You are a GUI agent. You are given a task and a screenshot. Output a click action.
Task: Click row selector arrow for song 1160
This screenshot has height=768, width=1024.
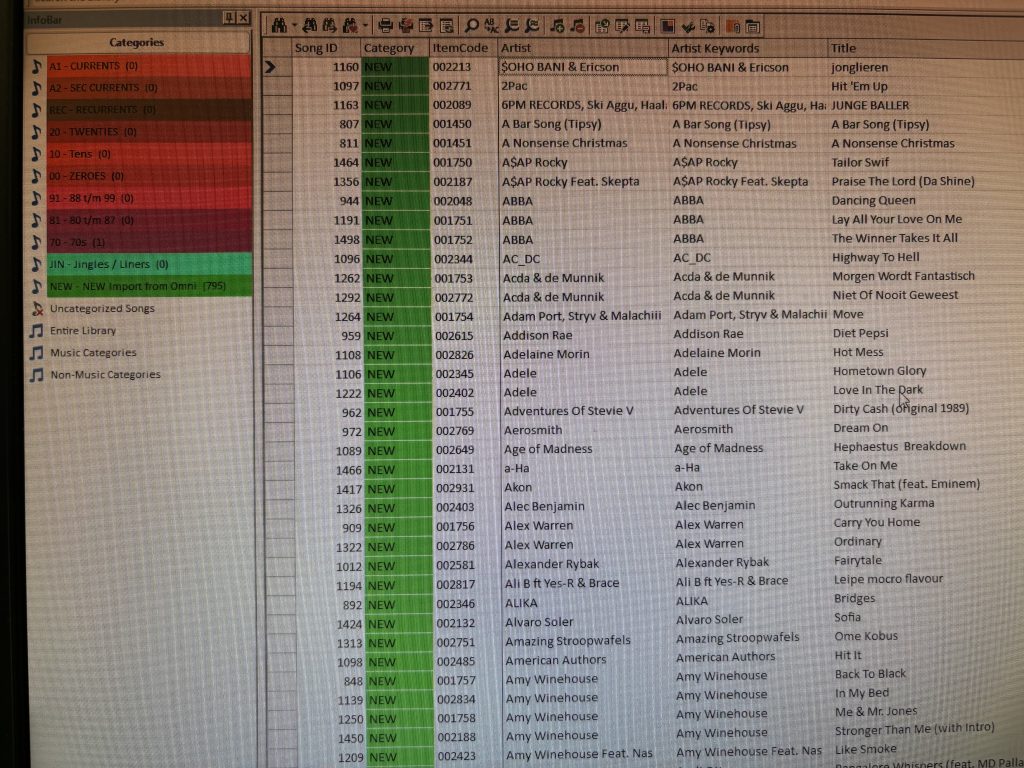(x=277, y=67)
